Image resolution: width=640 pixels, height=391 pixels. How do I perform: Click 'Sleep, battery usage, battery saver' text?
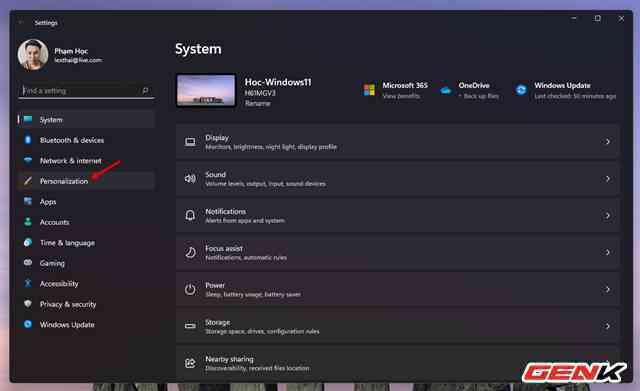point(253,294)
